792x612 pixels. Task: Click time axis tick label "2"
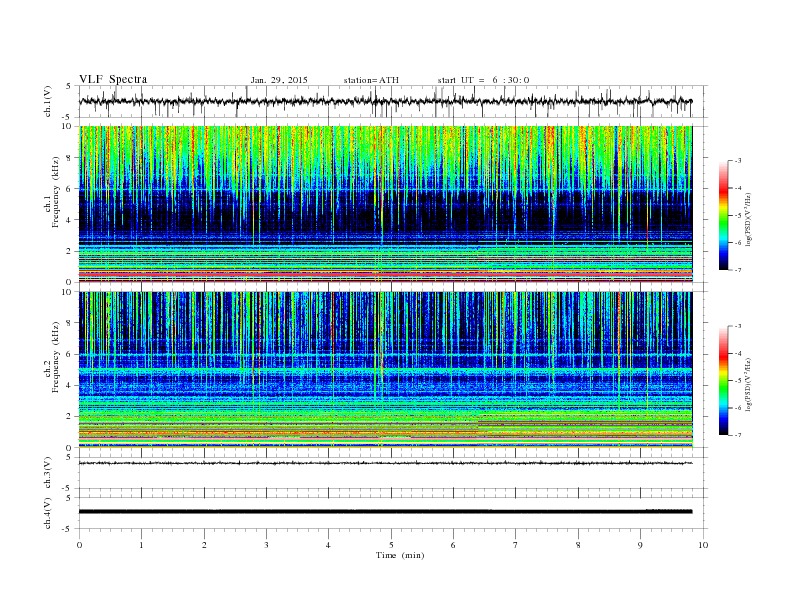coord(204,545)
